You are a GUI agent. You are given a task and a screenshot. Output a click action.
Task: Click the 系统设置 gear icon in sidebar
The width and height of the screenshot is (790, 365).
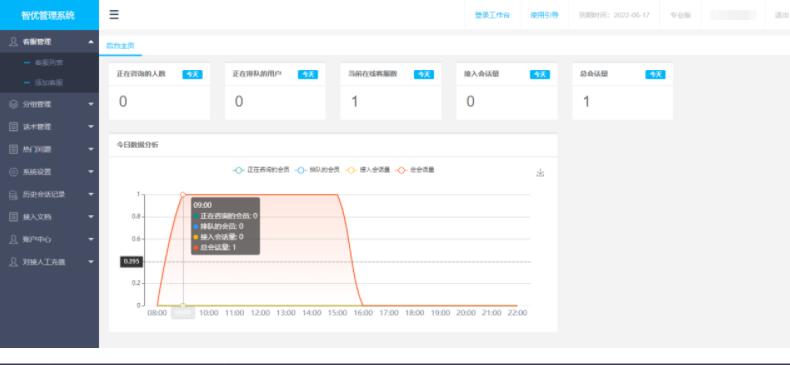coord(14,172)
